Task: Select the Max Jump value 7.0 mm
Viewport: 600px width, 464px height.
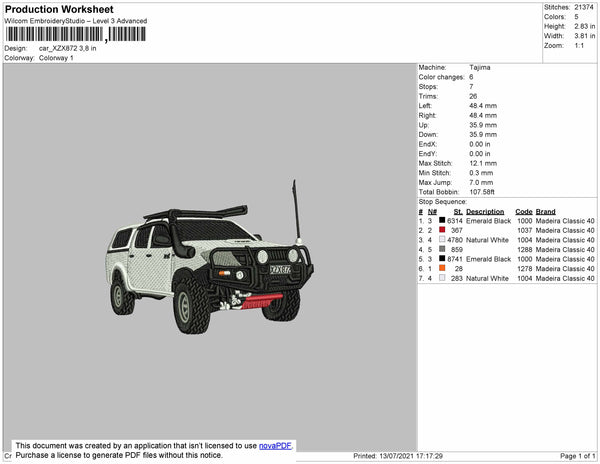Action: pyautogui.click(x=481, y=182)
